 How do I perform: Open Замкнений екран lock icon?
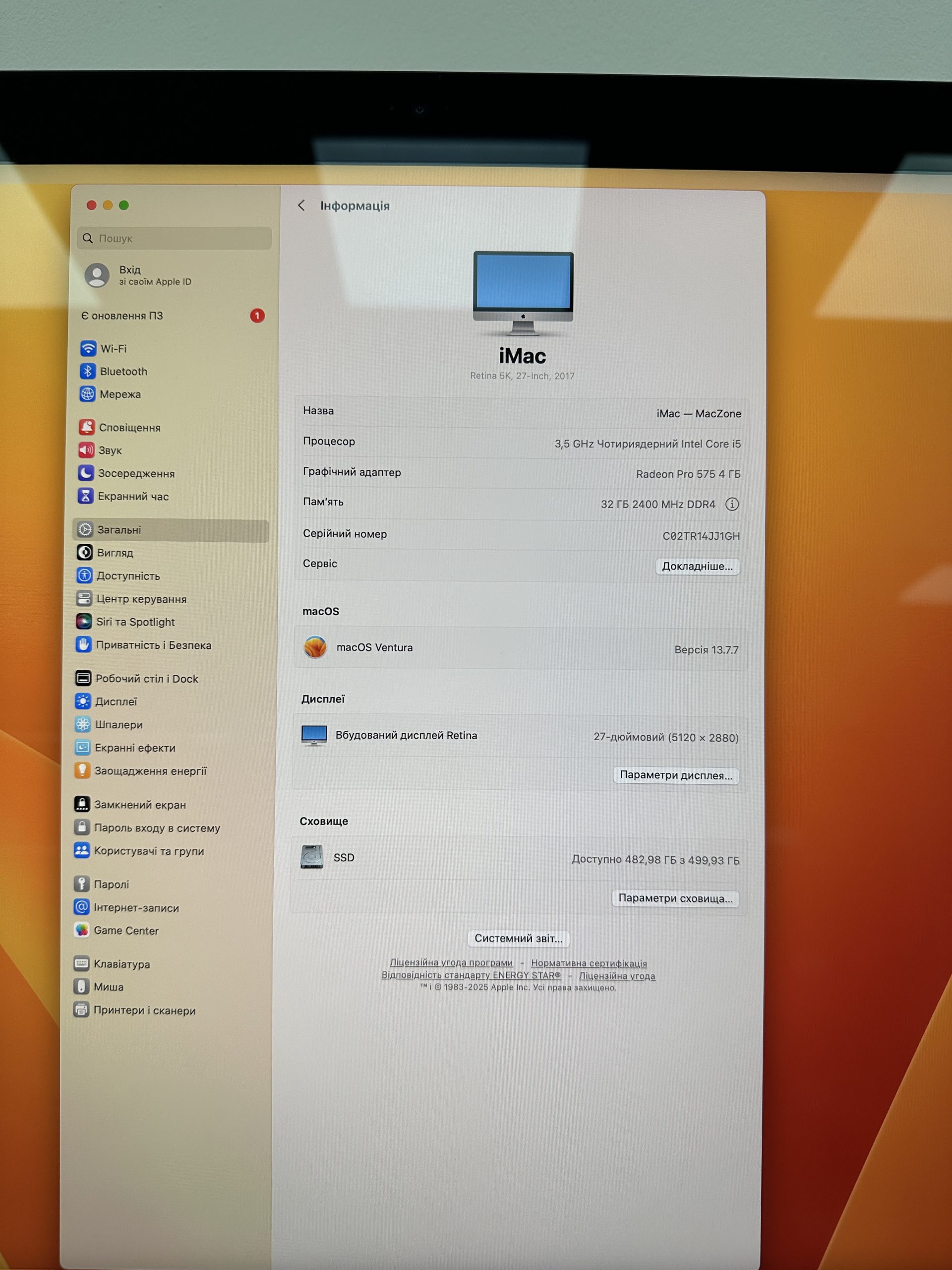82,804
